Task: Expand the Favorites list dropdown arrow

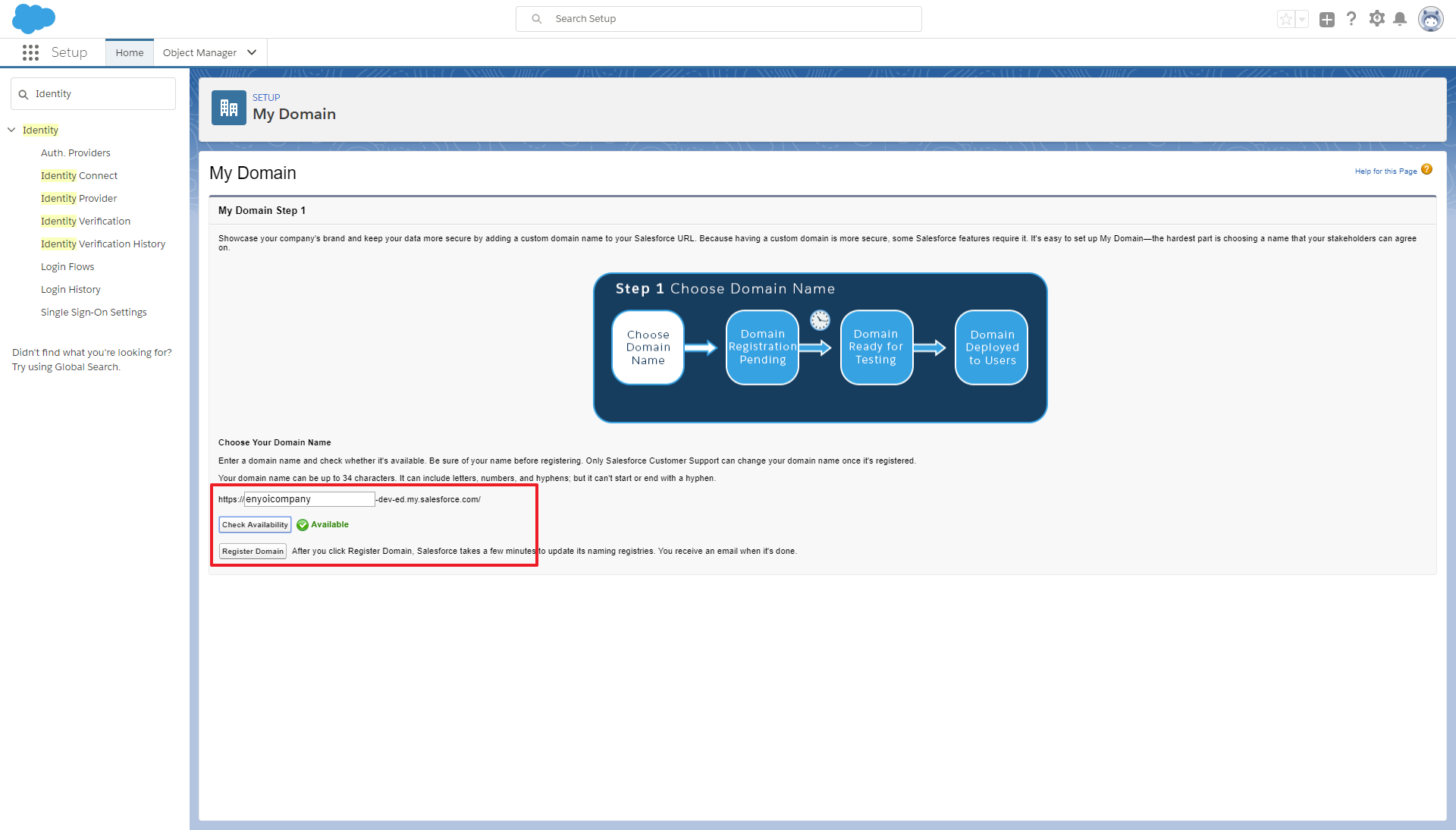Action: [x=1302, y=20]
